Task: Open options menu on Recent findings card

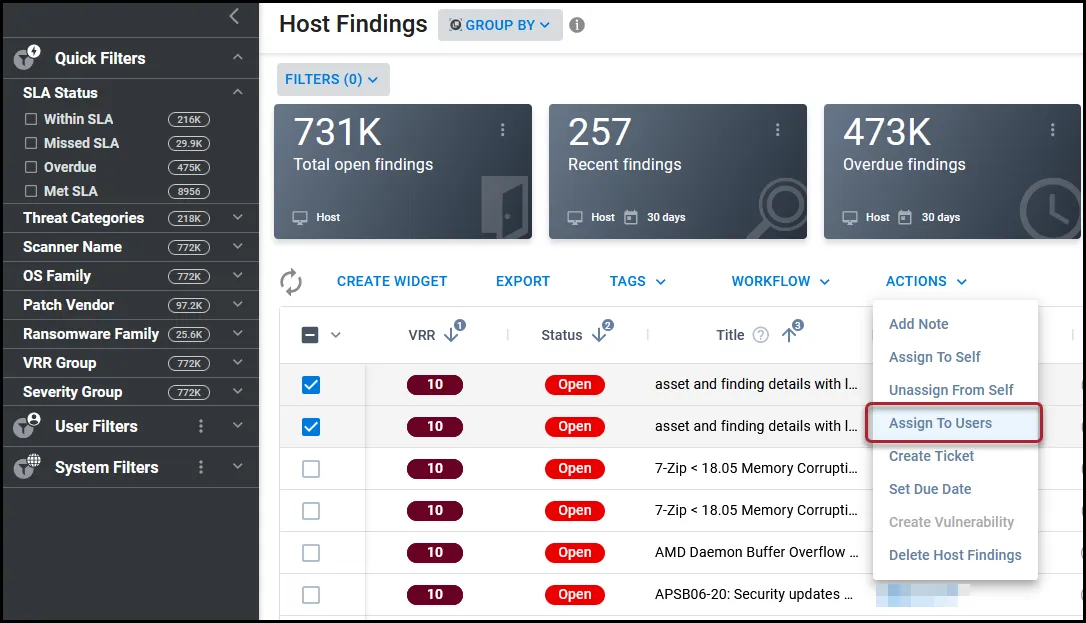Action: tap(778, 129)
